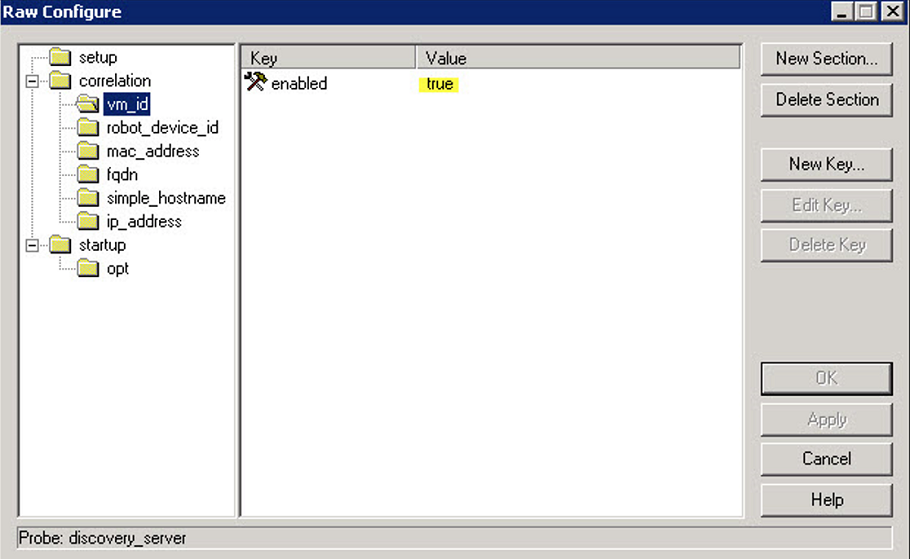Select the mac_address section label
Screen dimensions: 910x559
153,152
